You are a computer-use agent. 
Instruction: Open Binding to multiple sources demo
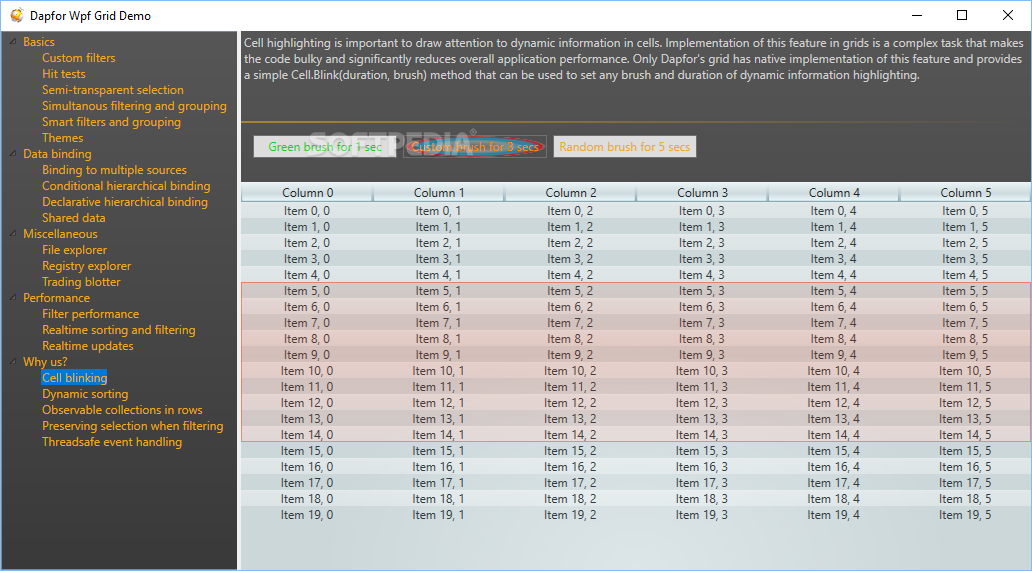(x=114, y=170)
